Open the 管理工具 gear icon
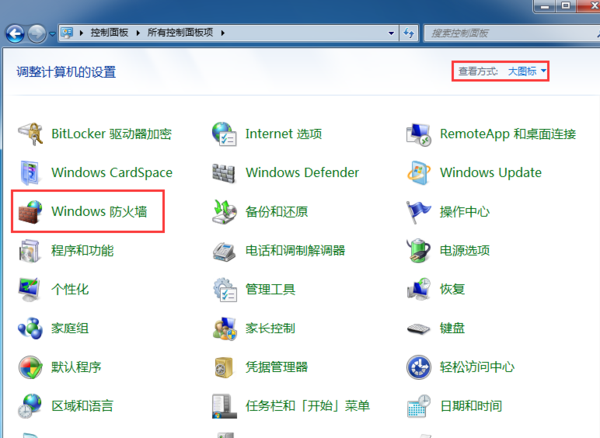The width and height of the screenshot is (600, 438). (x=225, y=290)
